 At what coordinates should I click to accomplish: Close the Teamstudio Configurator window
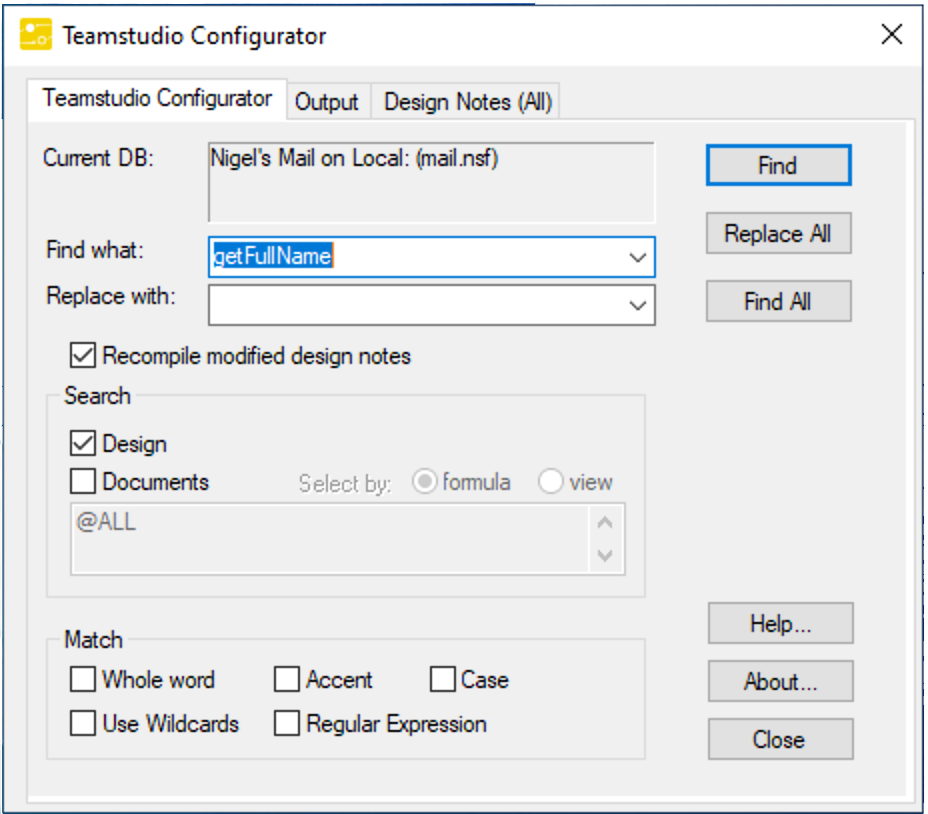click(891, 34)
